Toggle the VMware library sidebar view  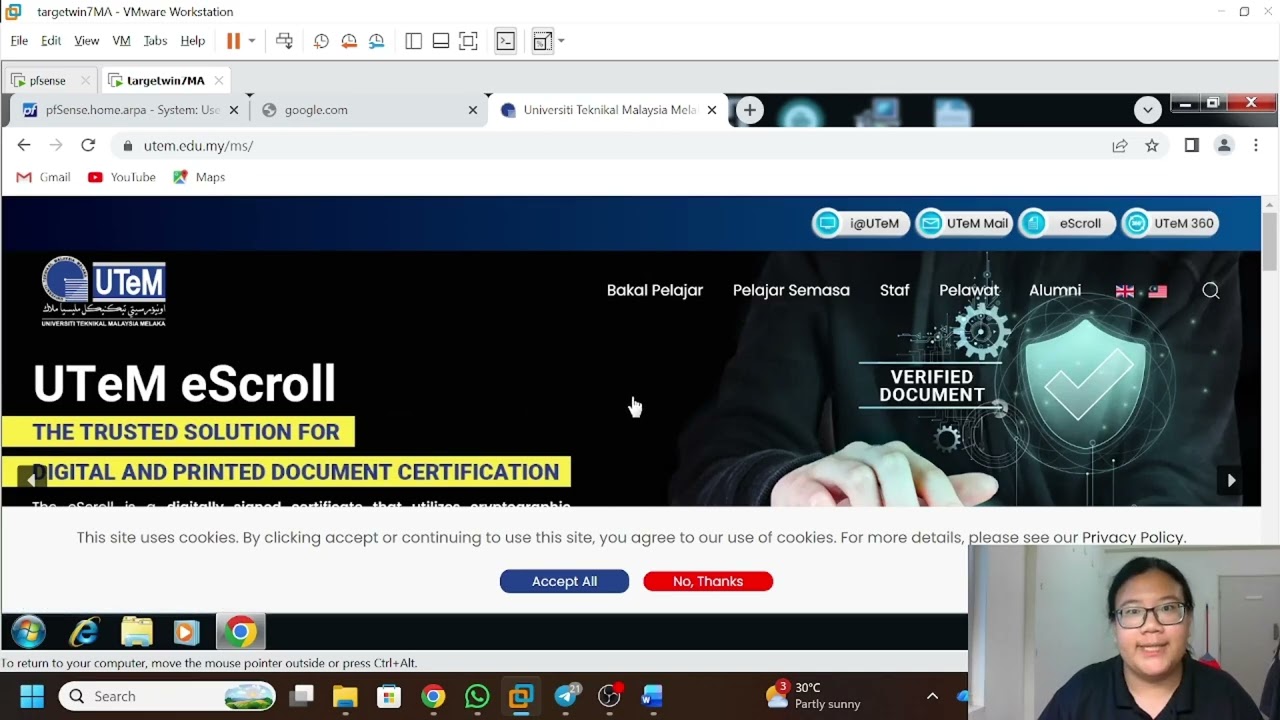pyautogui.click(x=413, y=41)
